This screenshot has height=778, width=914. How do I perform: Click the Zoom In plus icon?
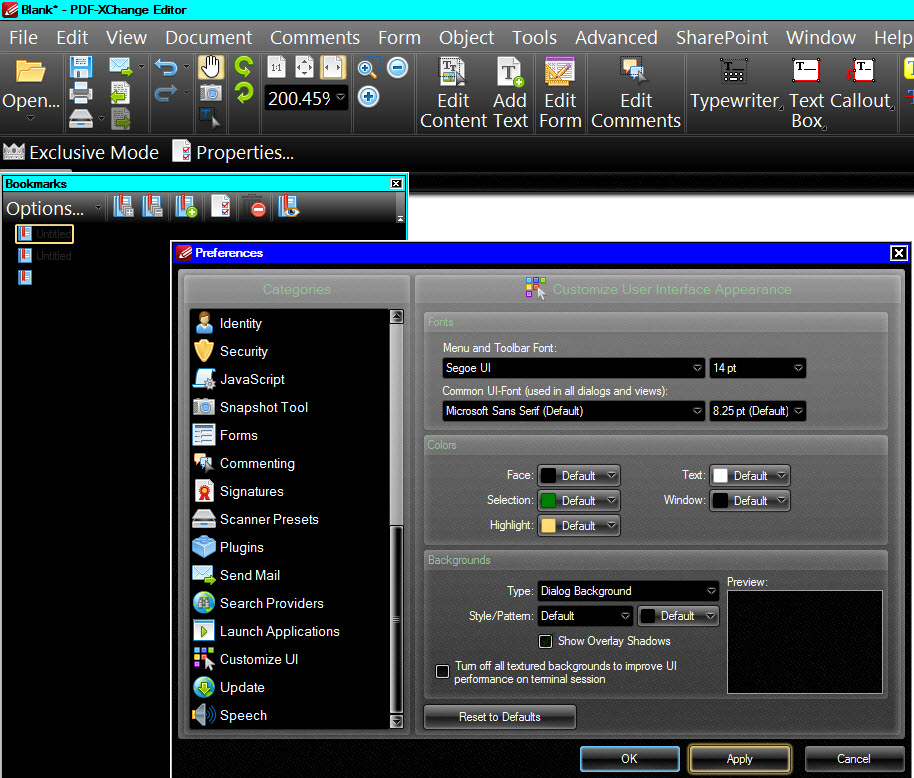click(368, 97)
